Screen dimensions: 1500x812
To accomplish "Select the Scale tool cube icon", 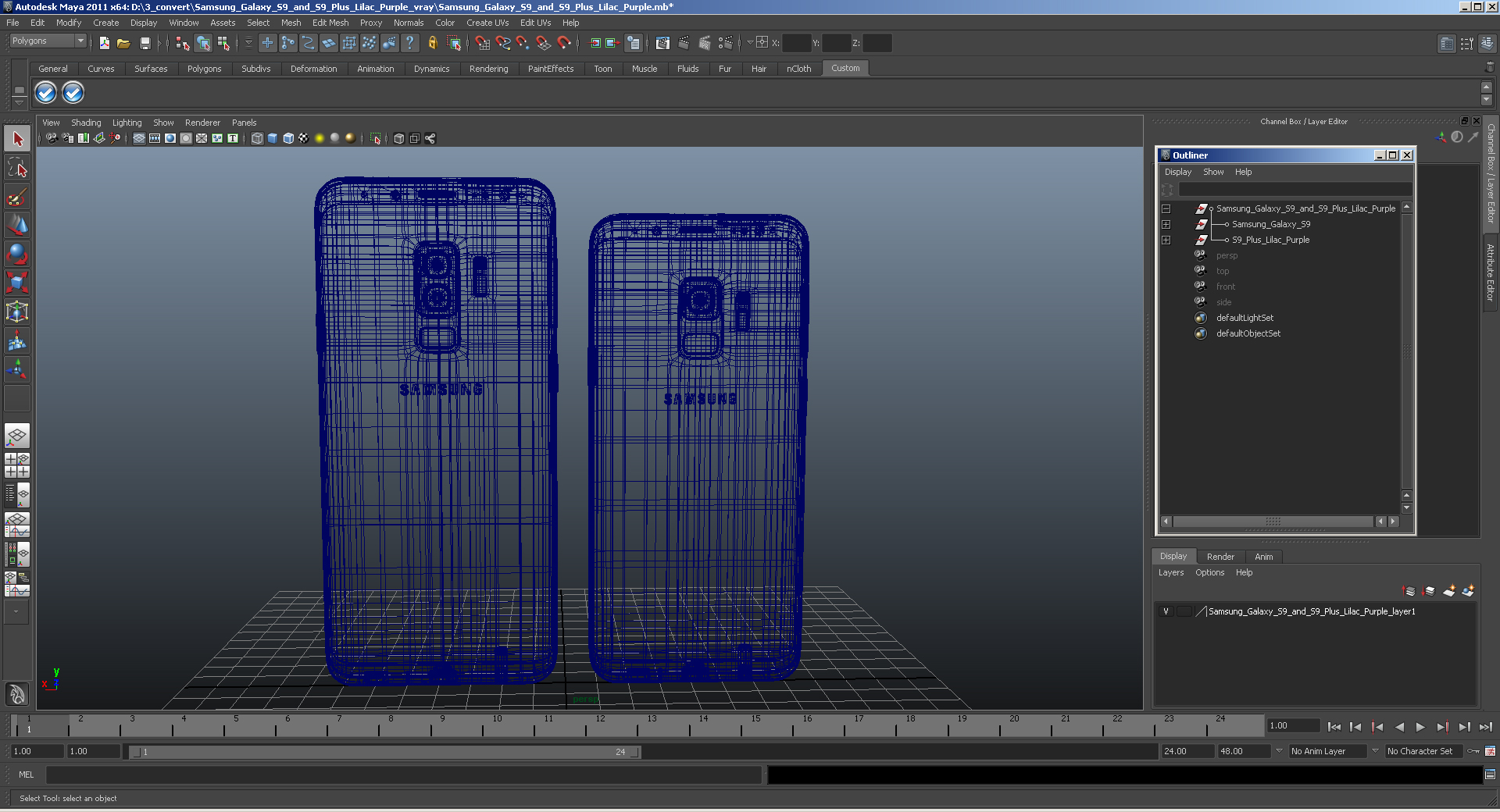I will pos(17,283).
